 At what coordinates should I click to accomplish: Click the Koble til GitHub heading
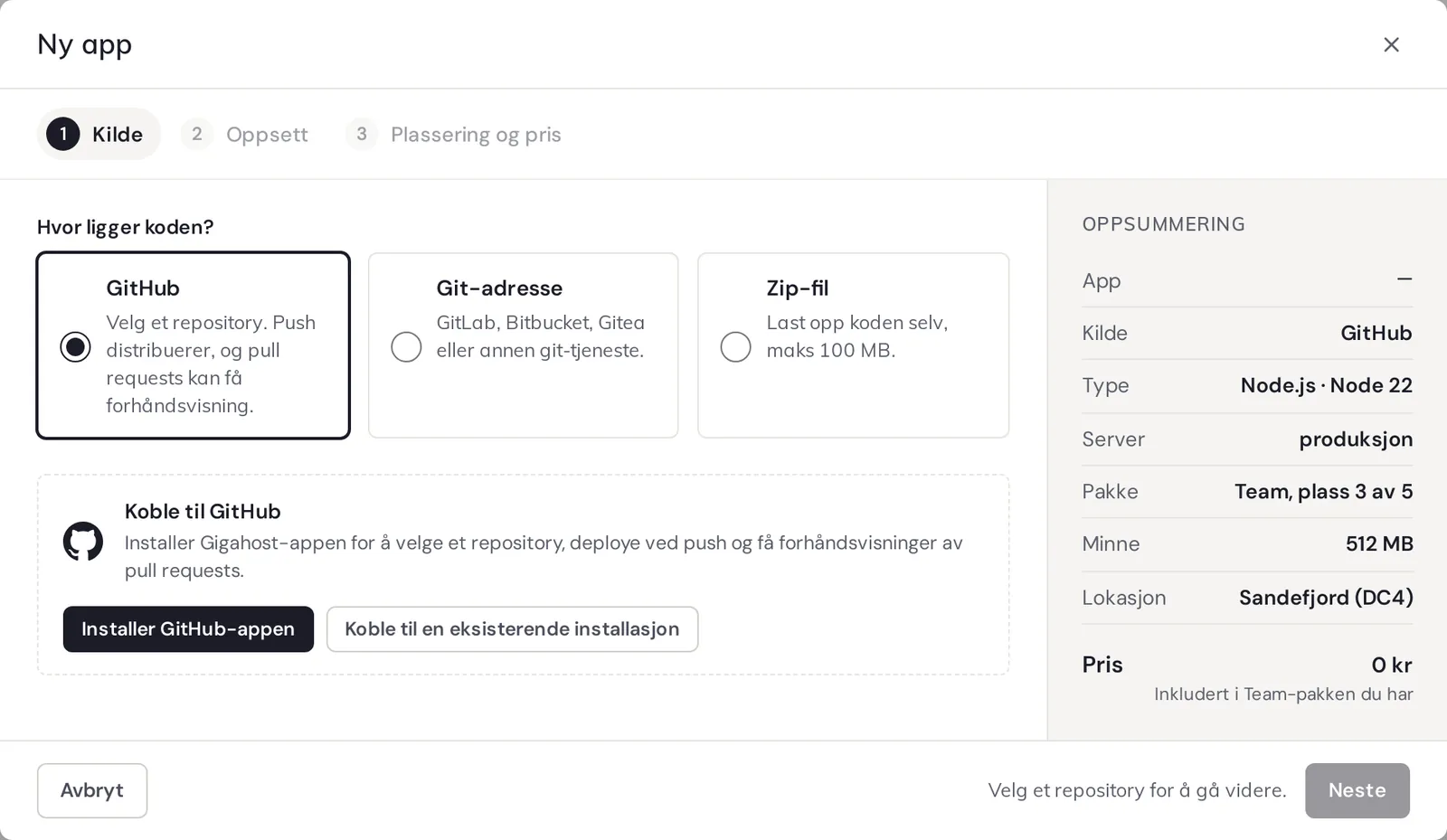pos(203,511)
